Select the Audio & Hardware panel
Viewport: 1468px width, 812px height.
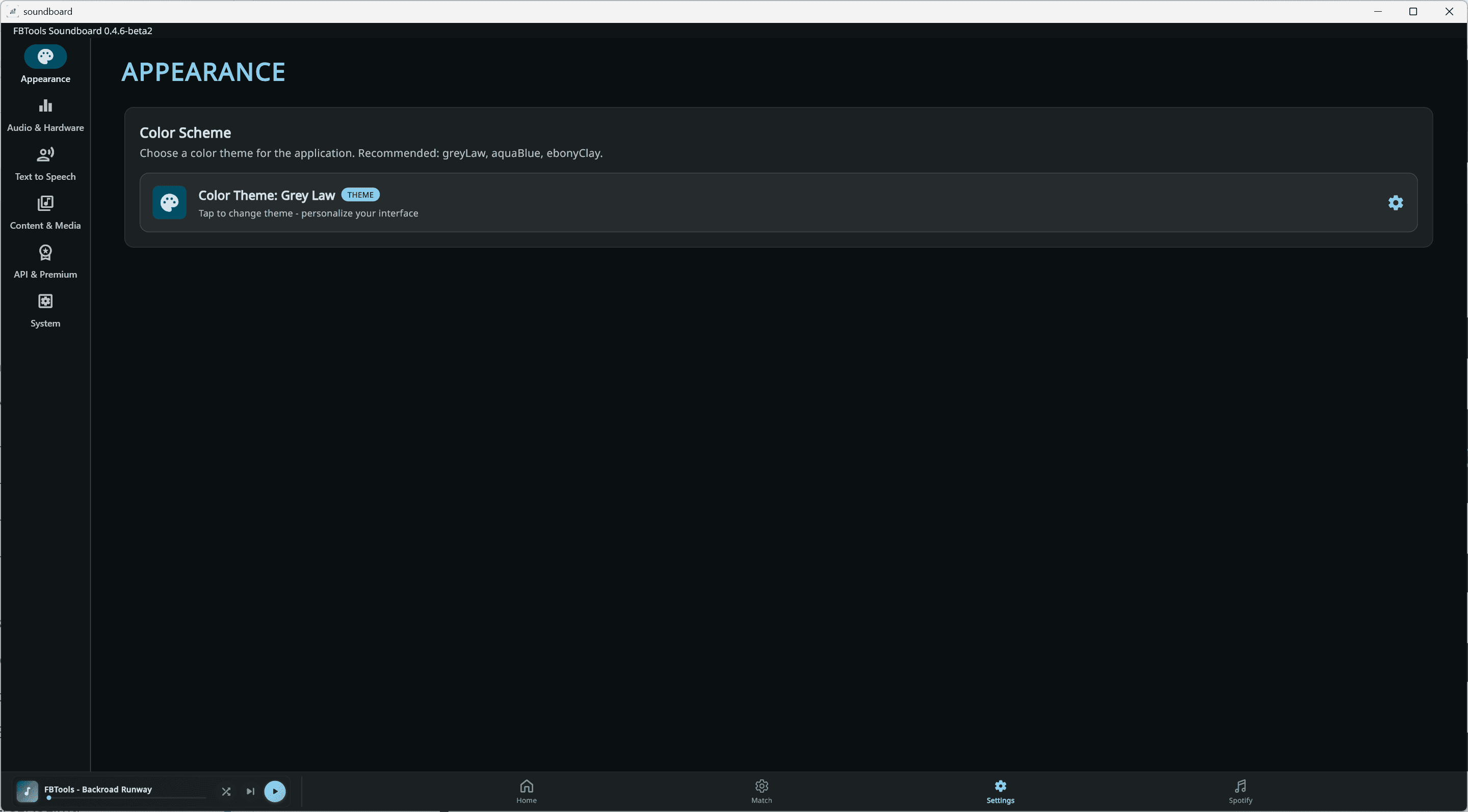pos(45,114)
